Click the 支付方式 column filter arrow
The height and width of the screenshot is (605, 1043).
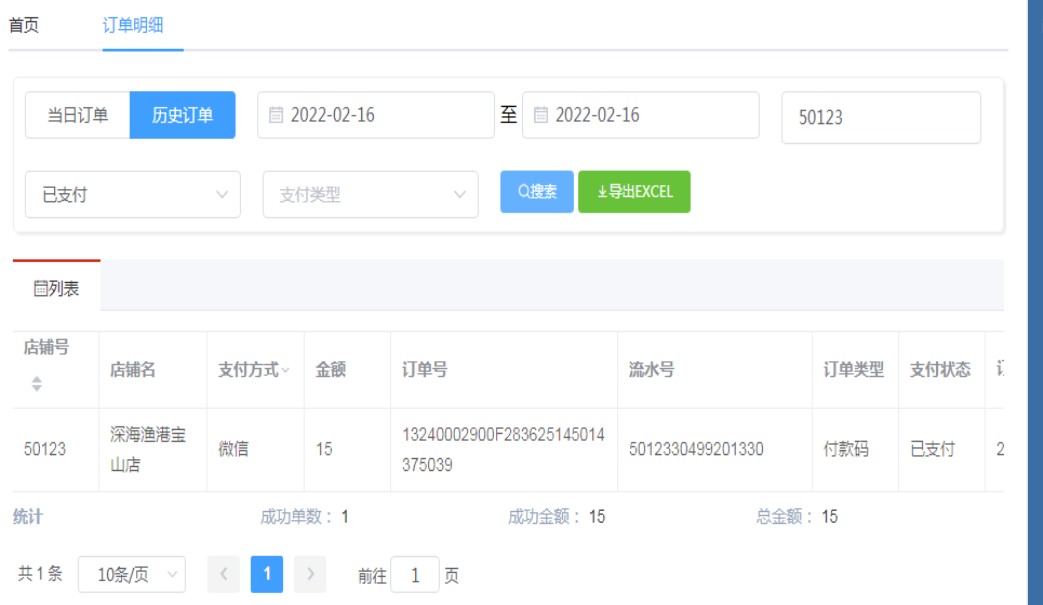click(x=286, y=370)
